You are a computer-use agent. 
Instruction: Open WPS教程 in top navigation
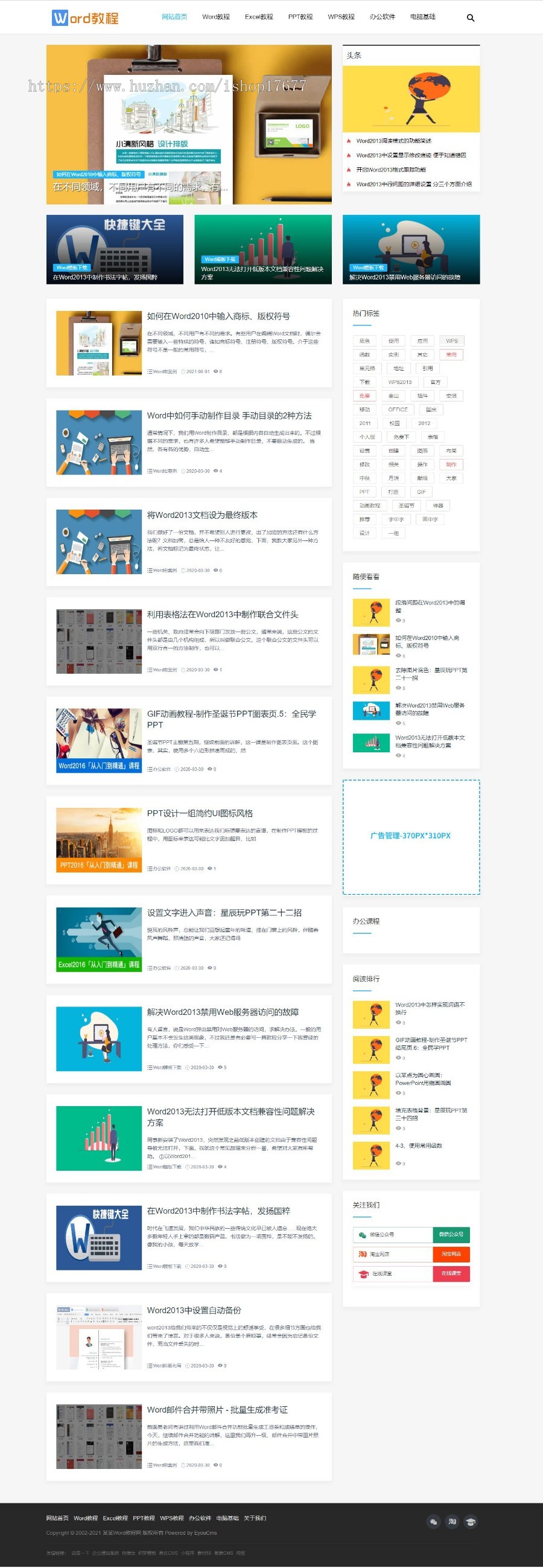tap(341, 17)
